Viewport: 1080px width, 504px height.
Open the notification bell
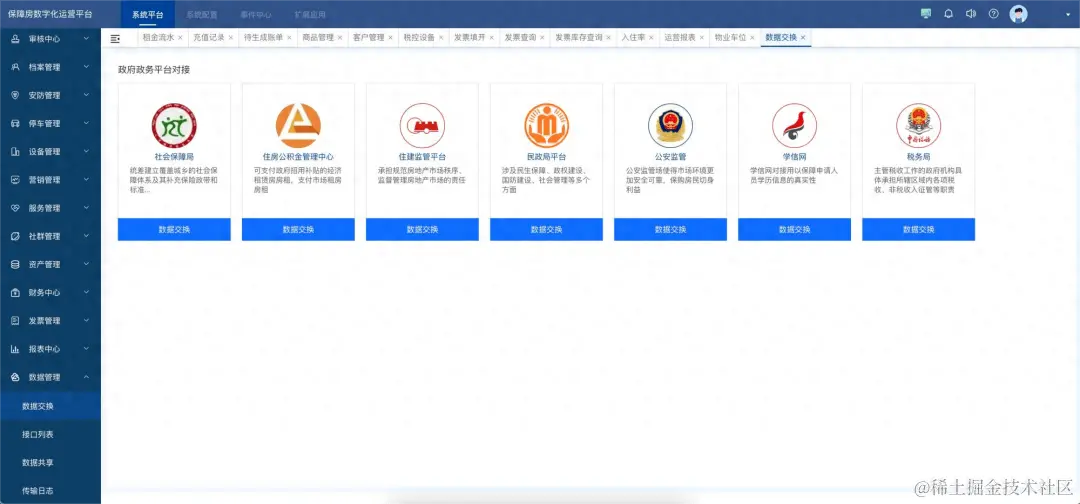pyautogui.click(x=948, y=13)
